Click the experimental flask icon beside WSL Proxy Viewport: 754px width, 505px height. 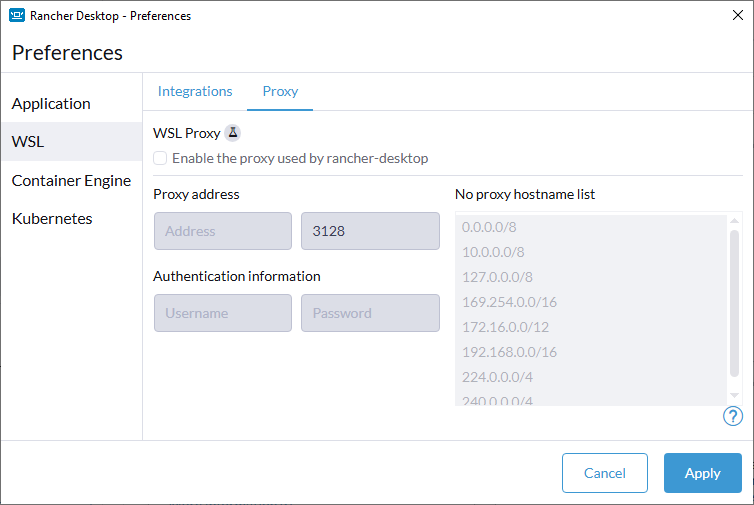(232, 133)
